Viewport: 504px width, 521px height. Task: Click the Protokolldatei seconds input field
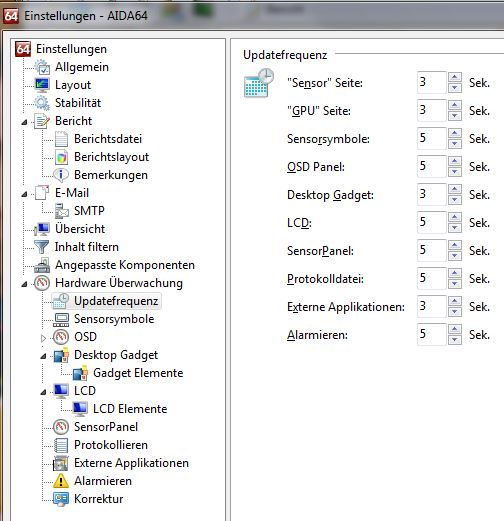coord(431,278)
